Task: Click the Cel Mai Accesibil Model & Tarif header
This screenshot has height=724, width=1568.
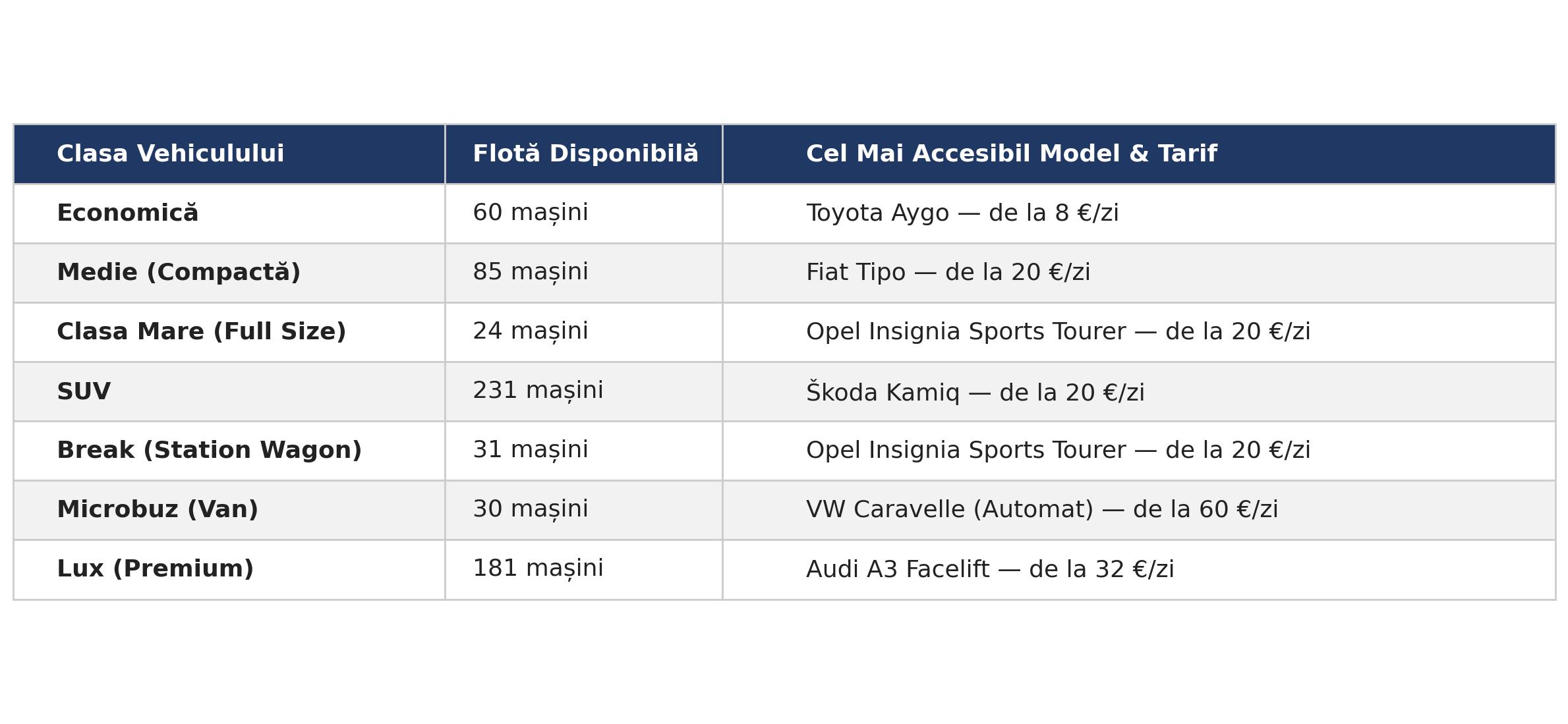Action: (x=1139, y=154)
